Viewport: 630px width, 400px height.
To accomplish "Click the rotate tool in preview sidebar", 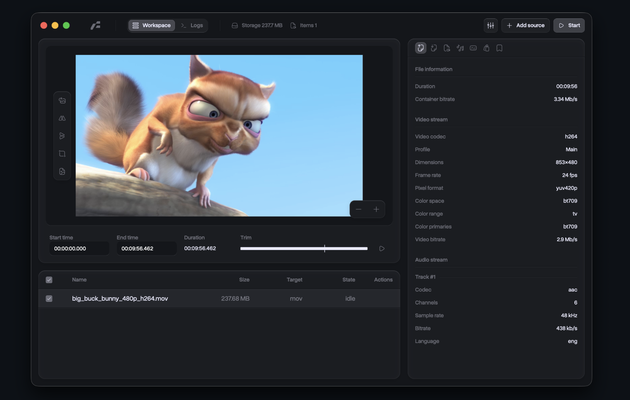I will 62,100.
